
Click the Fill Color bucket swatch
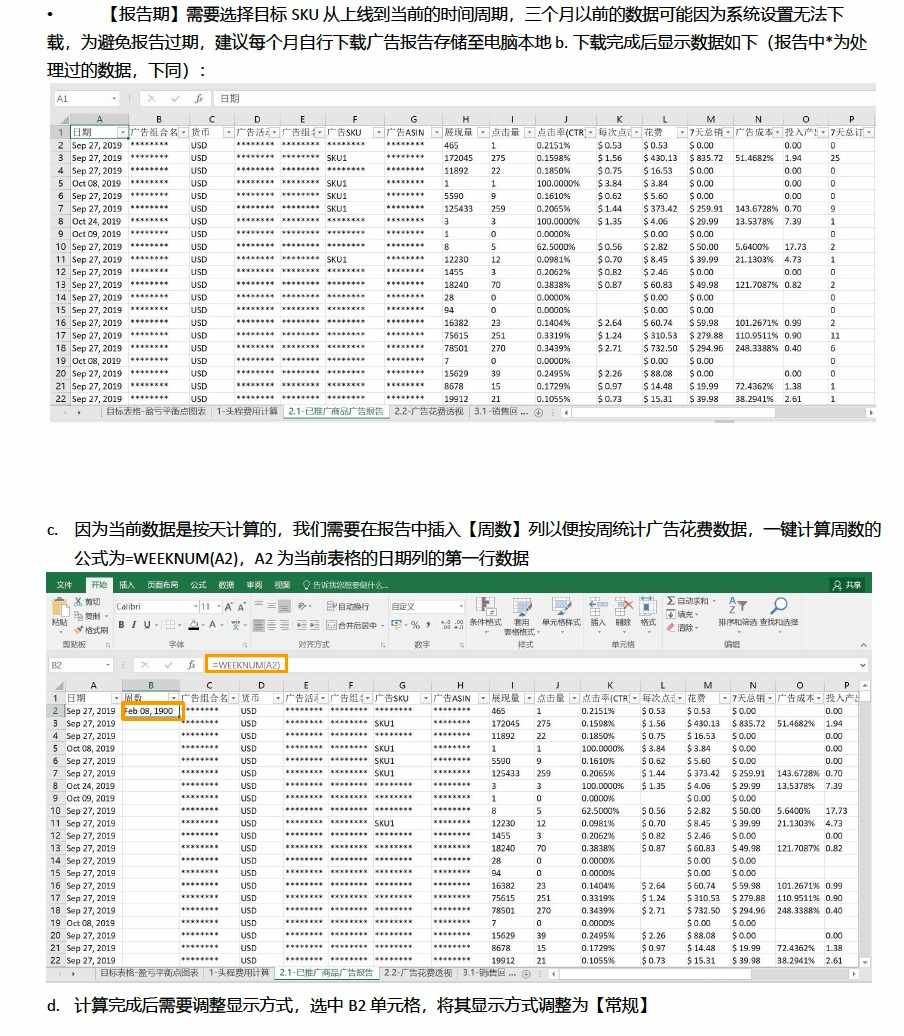[194, 624]
